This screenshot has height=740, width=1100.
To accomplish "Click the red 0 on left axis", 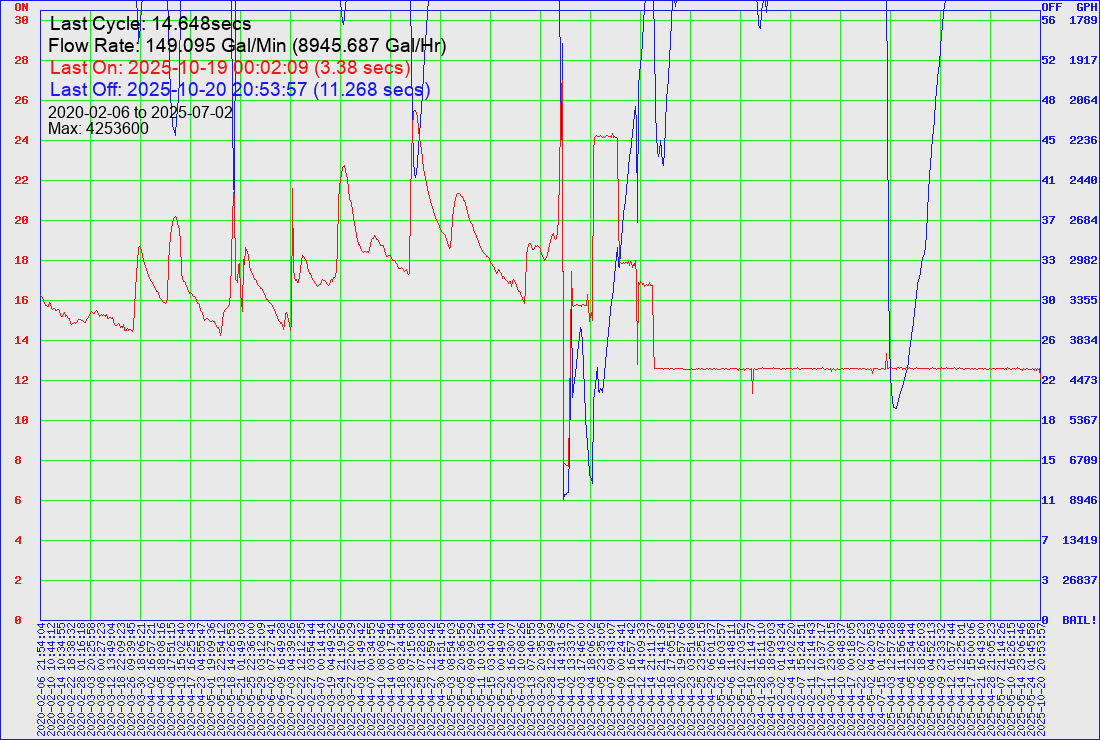I will click(x=17, y=620).
